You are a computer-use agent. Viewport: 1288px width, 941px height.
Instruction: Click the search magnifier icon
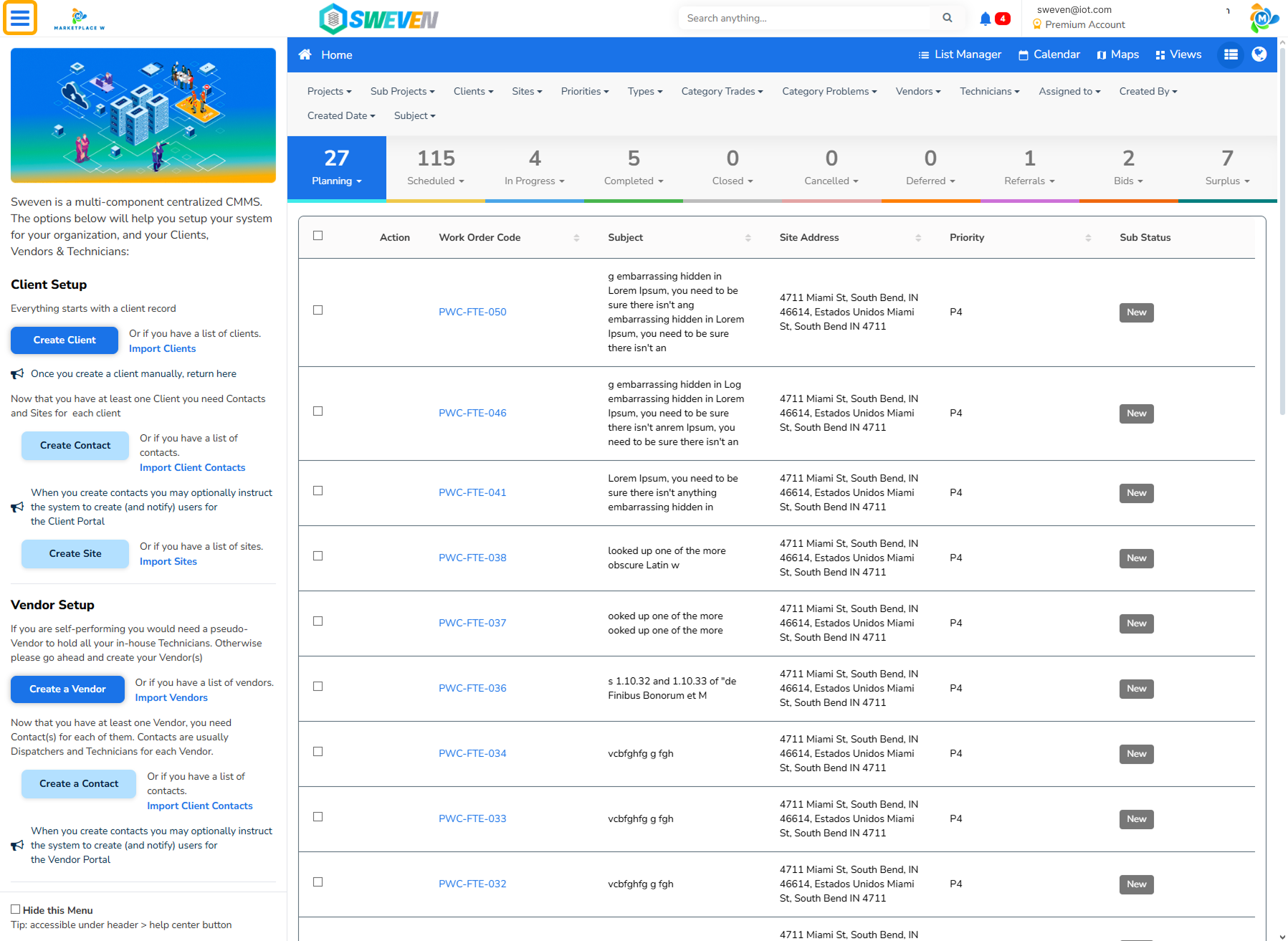[x=948, y=18]
